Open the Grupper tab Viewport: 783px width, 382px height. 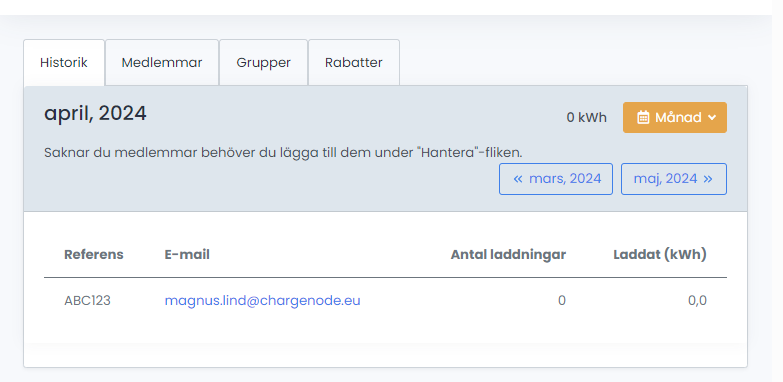(x=263, y=62)
